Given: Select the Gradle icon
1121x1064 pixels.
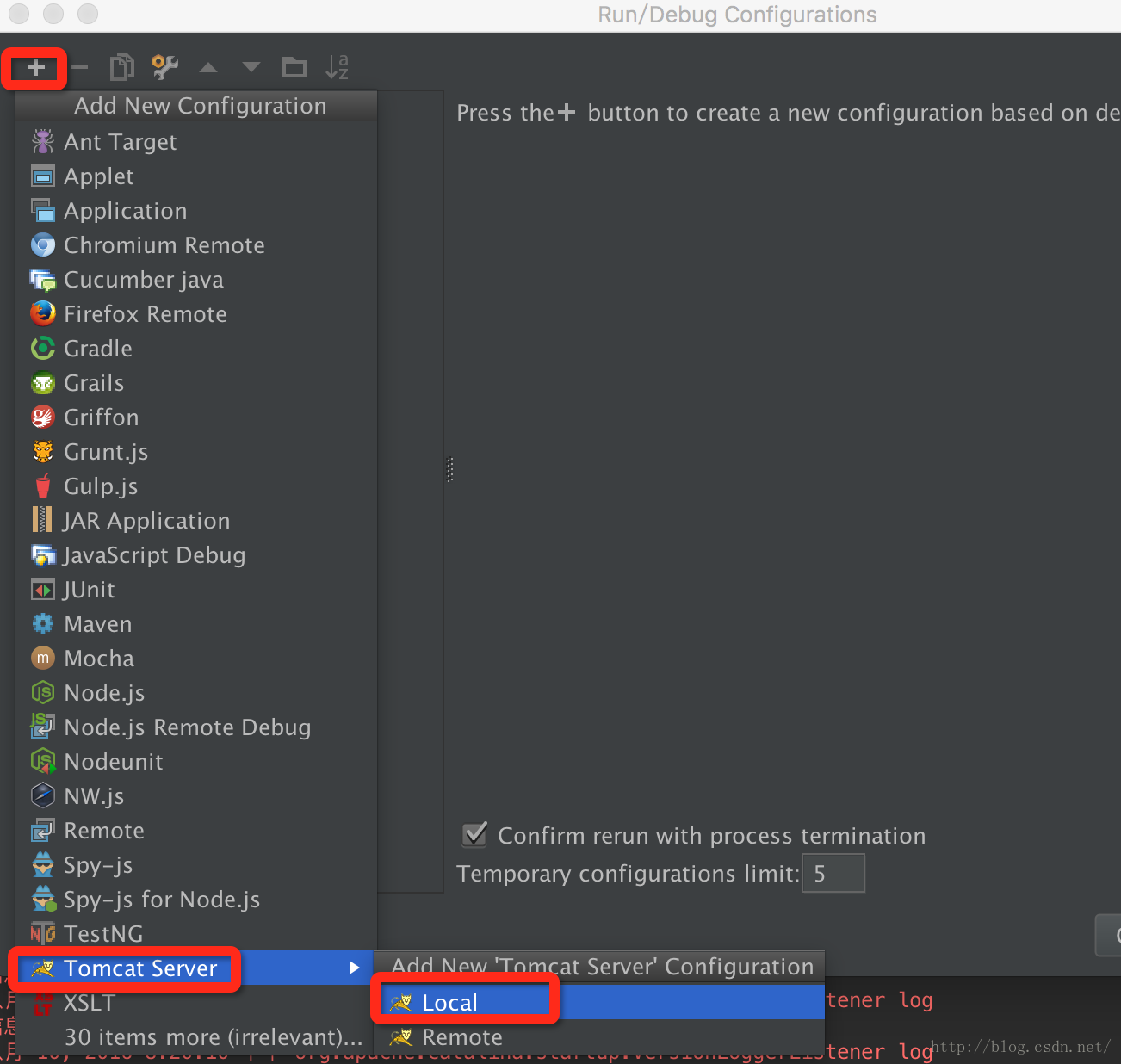Looking at the screenshot, I should (43, 348).
